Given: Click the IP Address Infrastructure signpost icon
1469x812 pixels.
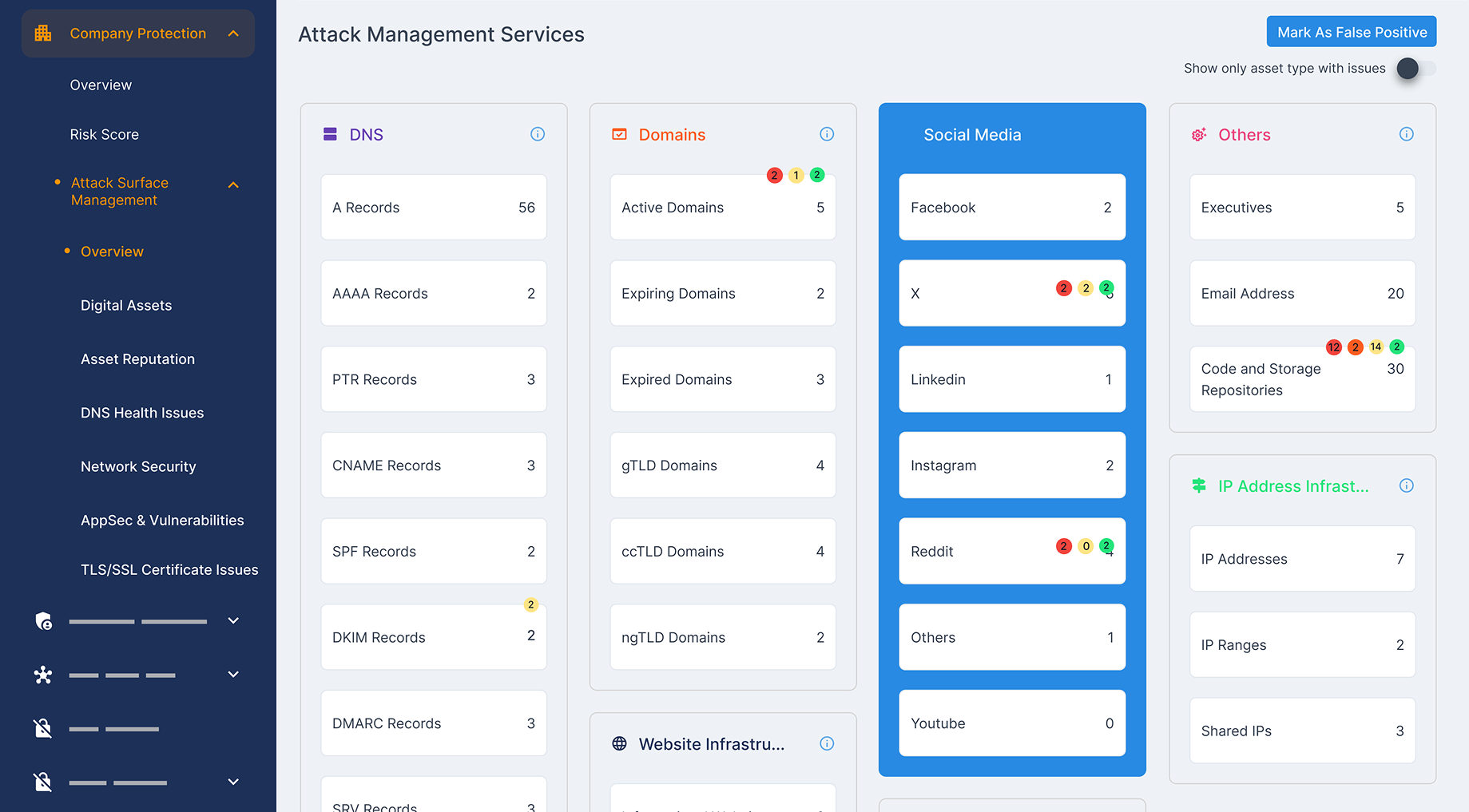Looking at the screenshot, I should coord(1199,485).
